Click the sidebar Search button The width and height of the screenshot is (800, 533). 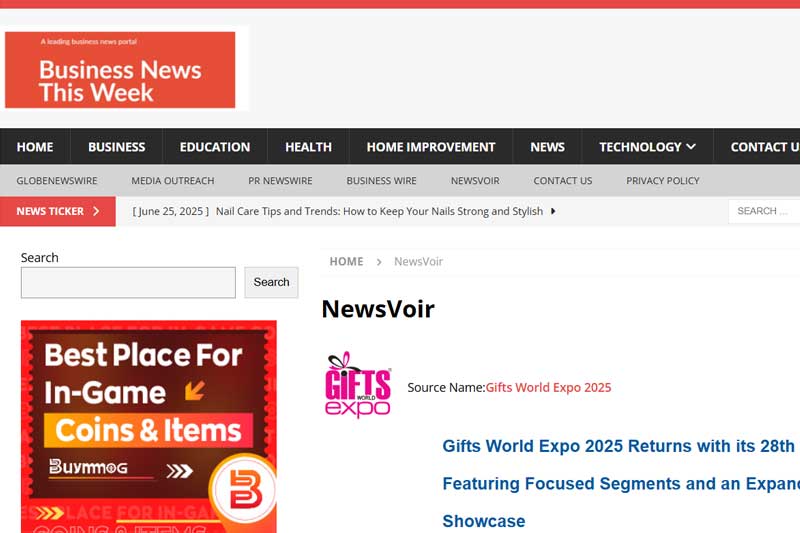point(271,283)
